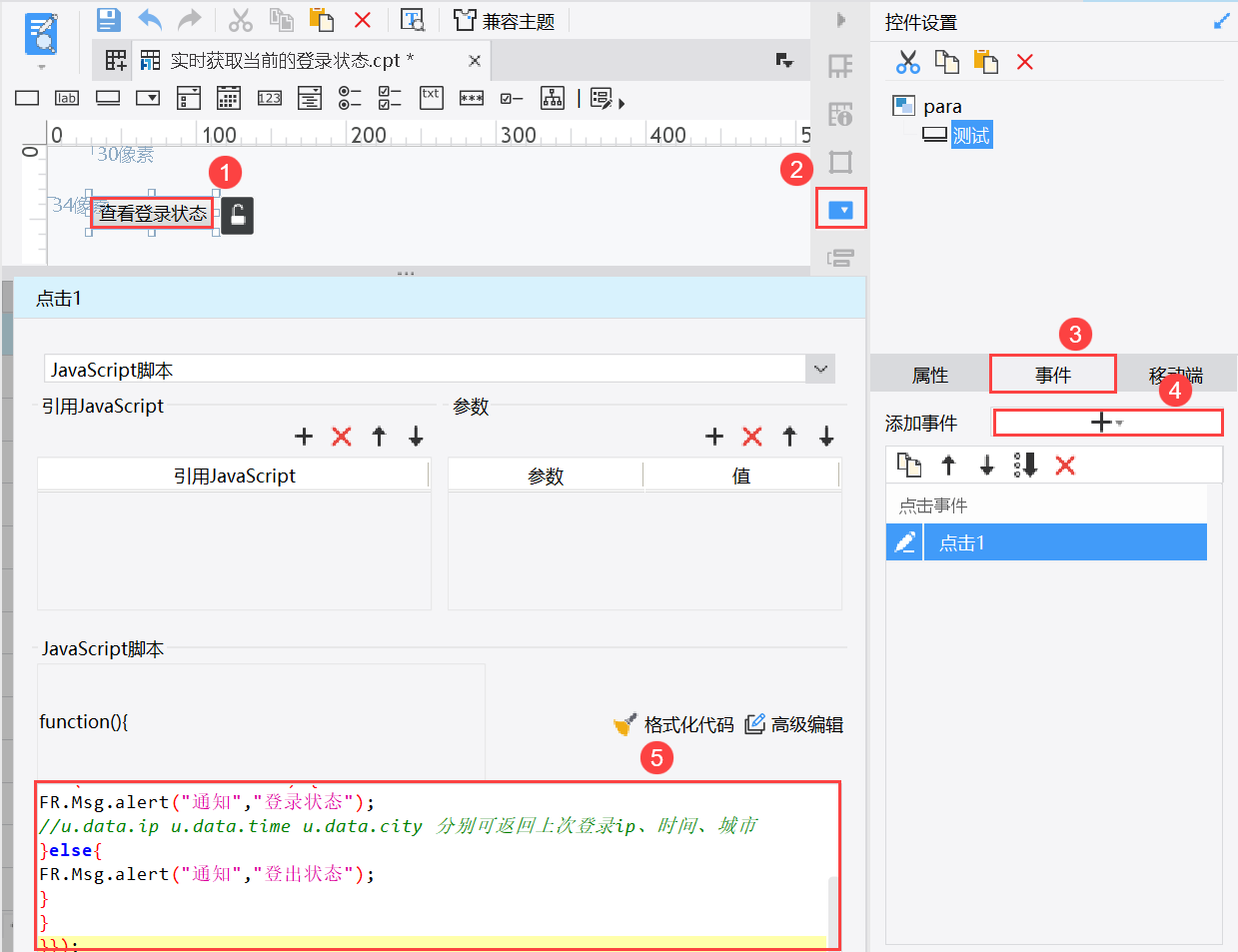Screen dimensions: 1238x952
Task: Select the Label widget tool
Action: pos(66,97)
